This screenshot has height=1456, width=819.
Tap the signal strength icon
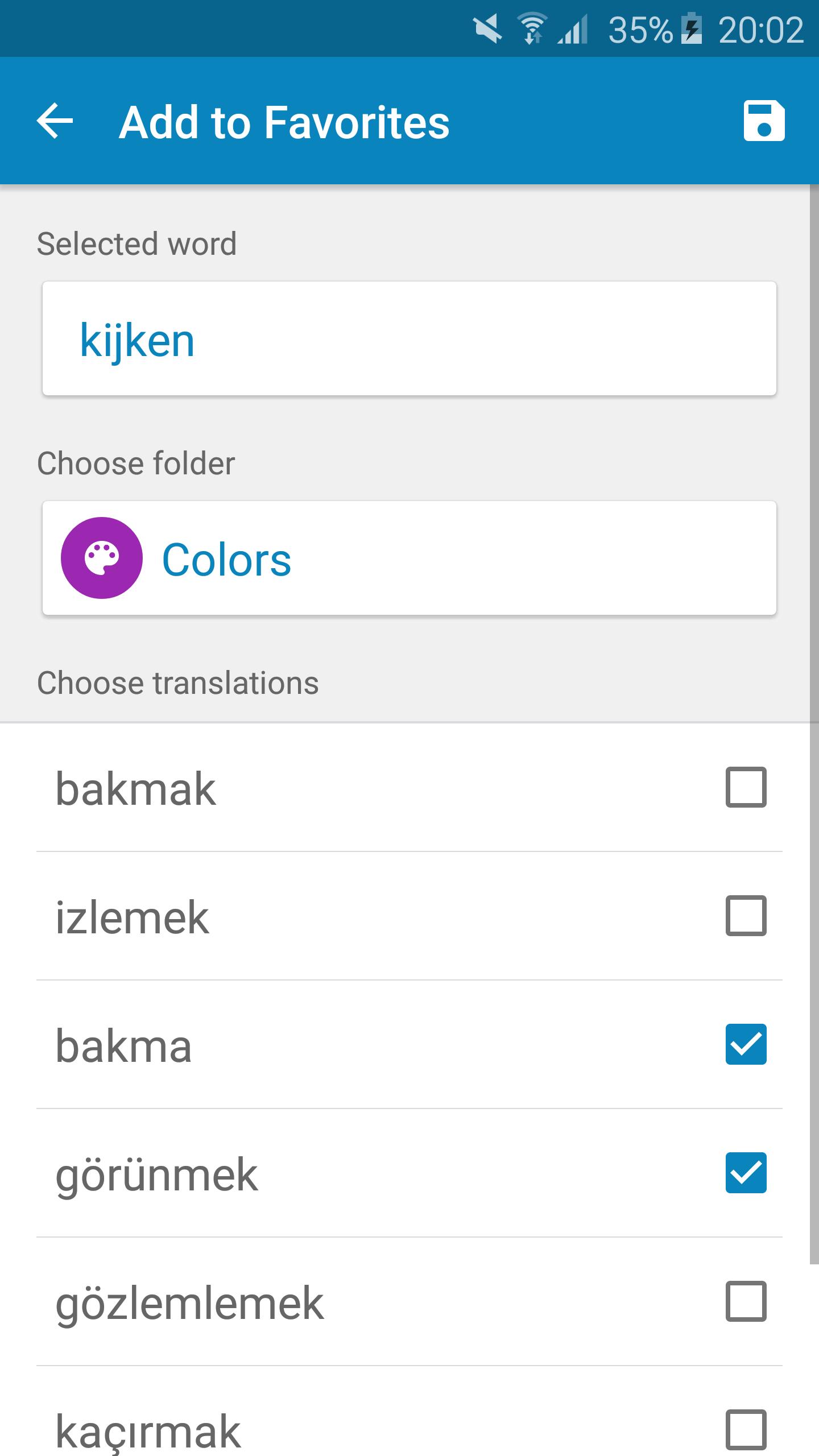pos(573,30)
